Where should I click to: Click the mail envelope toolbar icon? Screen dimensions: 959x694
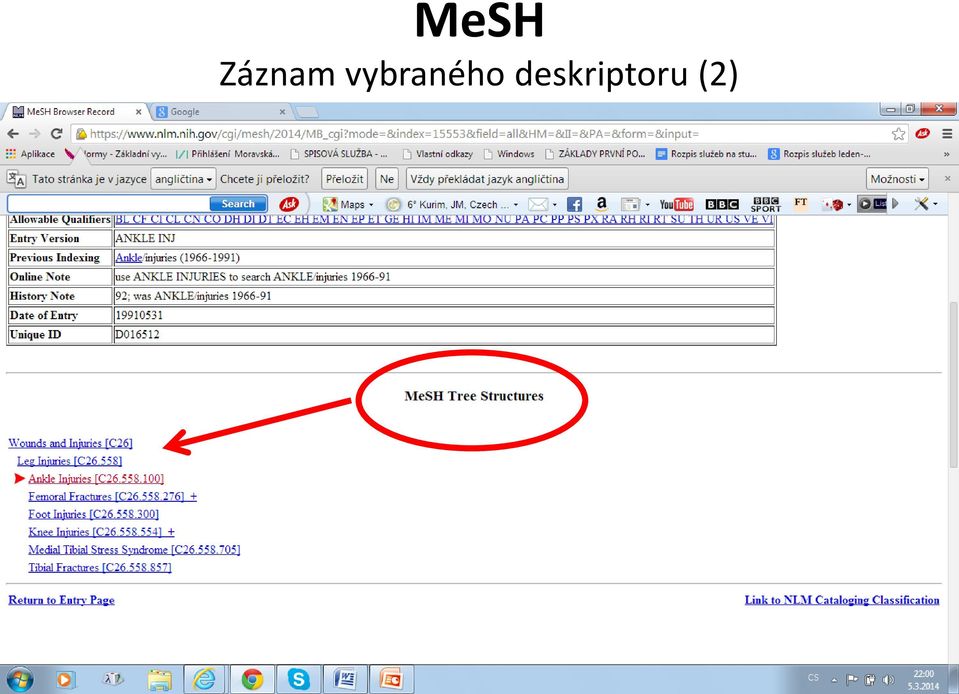tap(538, 204)
